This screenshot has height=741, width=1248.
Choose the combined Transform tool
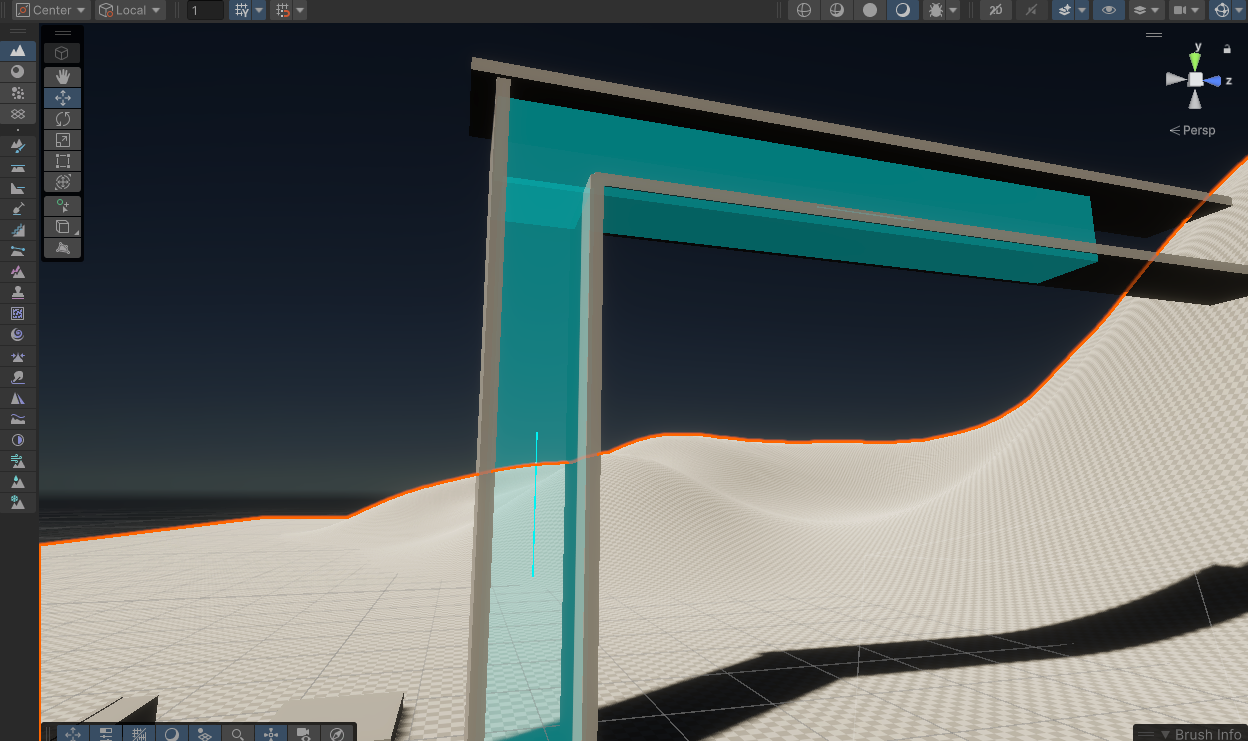(x=63, y=182)
